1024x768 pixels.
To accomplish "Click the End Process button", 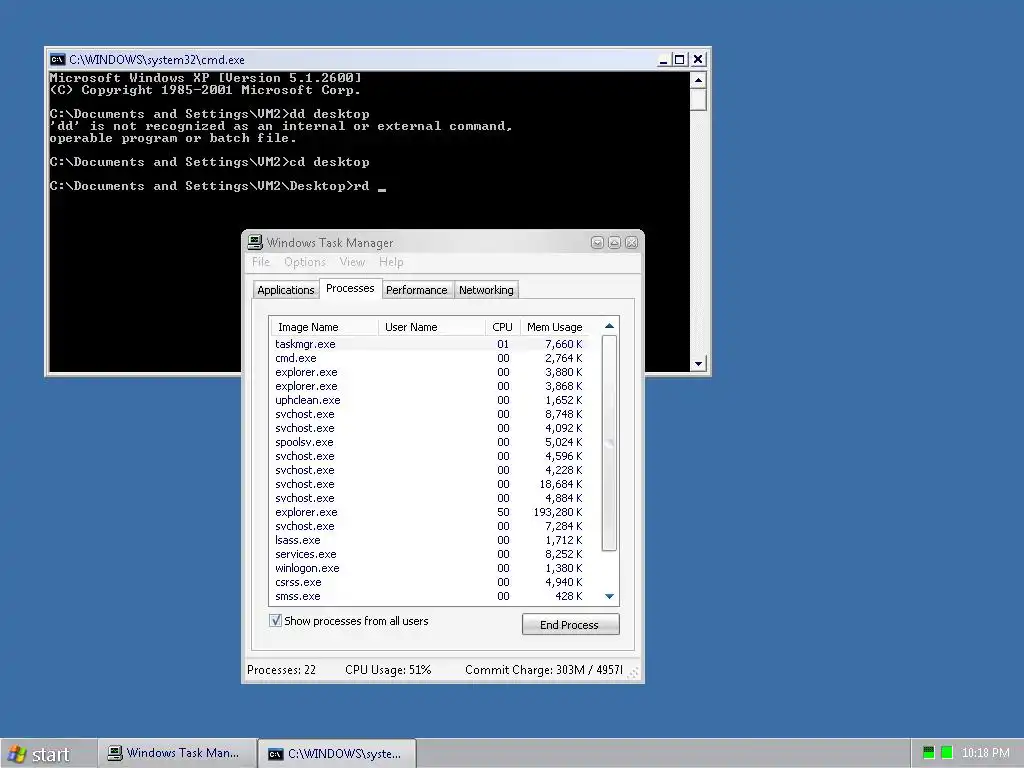I will [x=570, y=624].
